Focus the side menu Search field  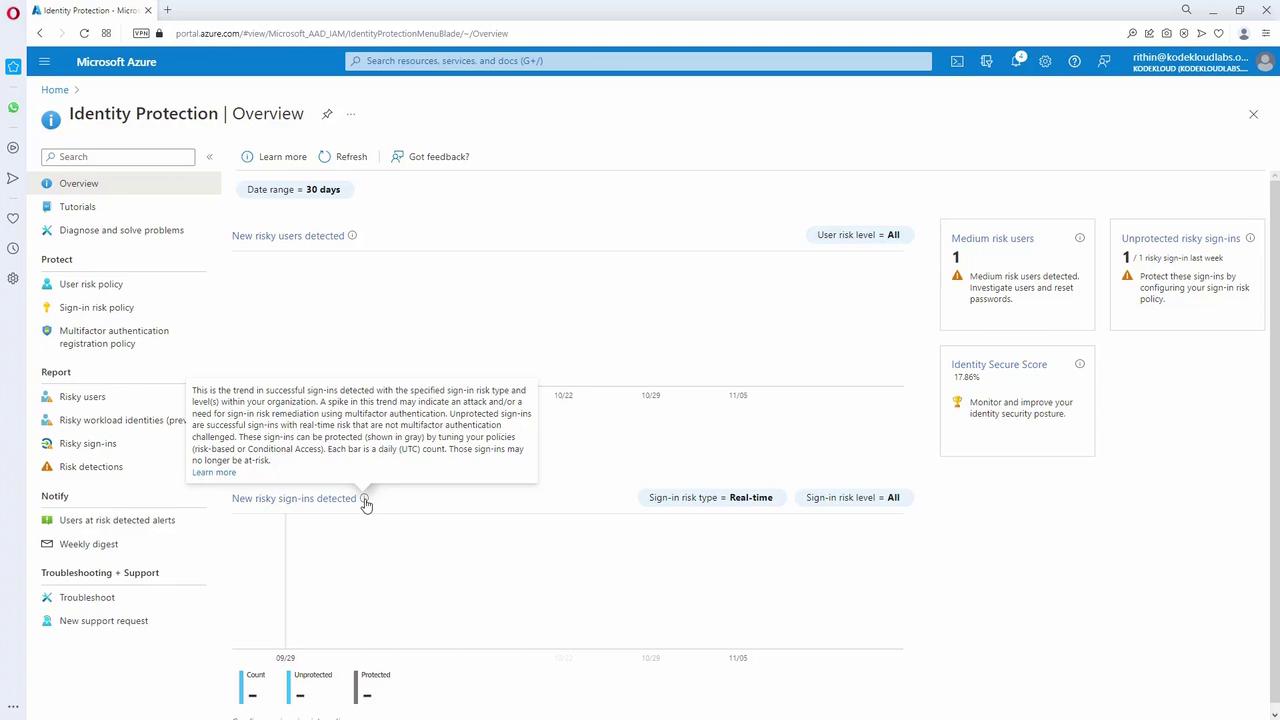118,157
